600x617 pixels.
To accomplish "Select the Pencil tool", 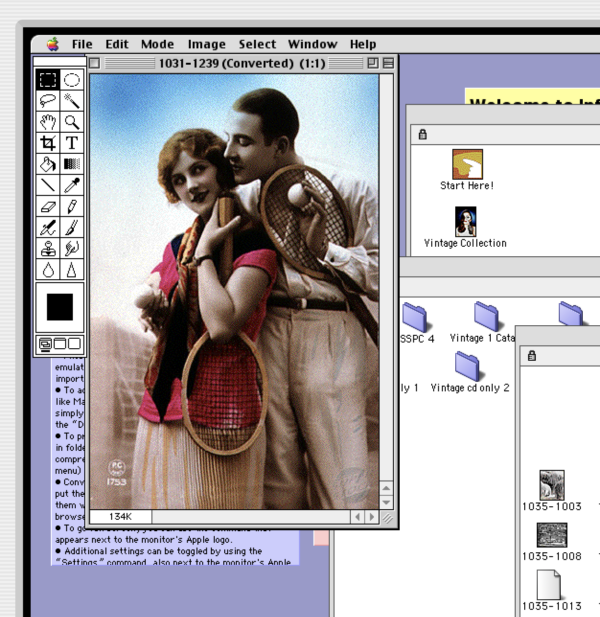I will 72,206.
